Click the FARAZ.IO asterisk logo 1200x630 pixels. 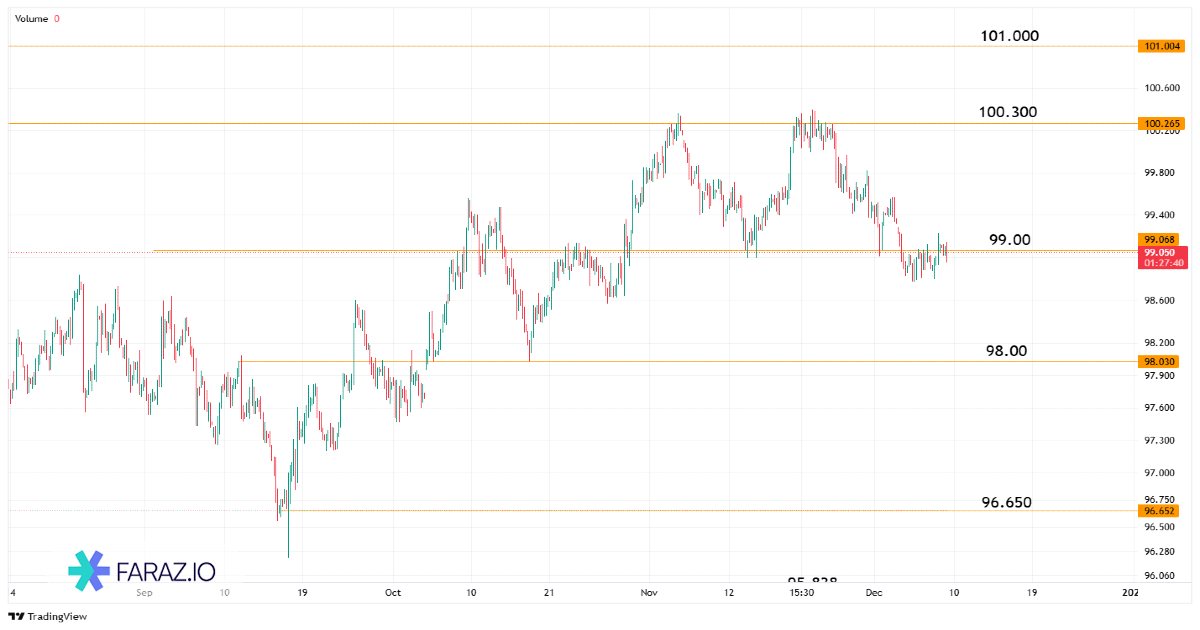click(x=88, y=571)
